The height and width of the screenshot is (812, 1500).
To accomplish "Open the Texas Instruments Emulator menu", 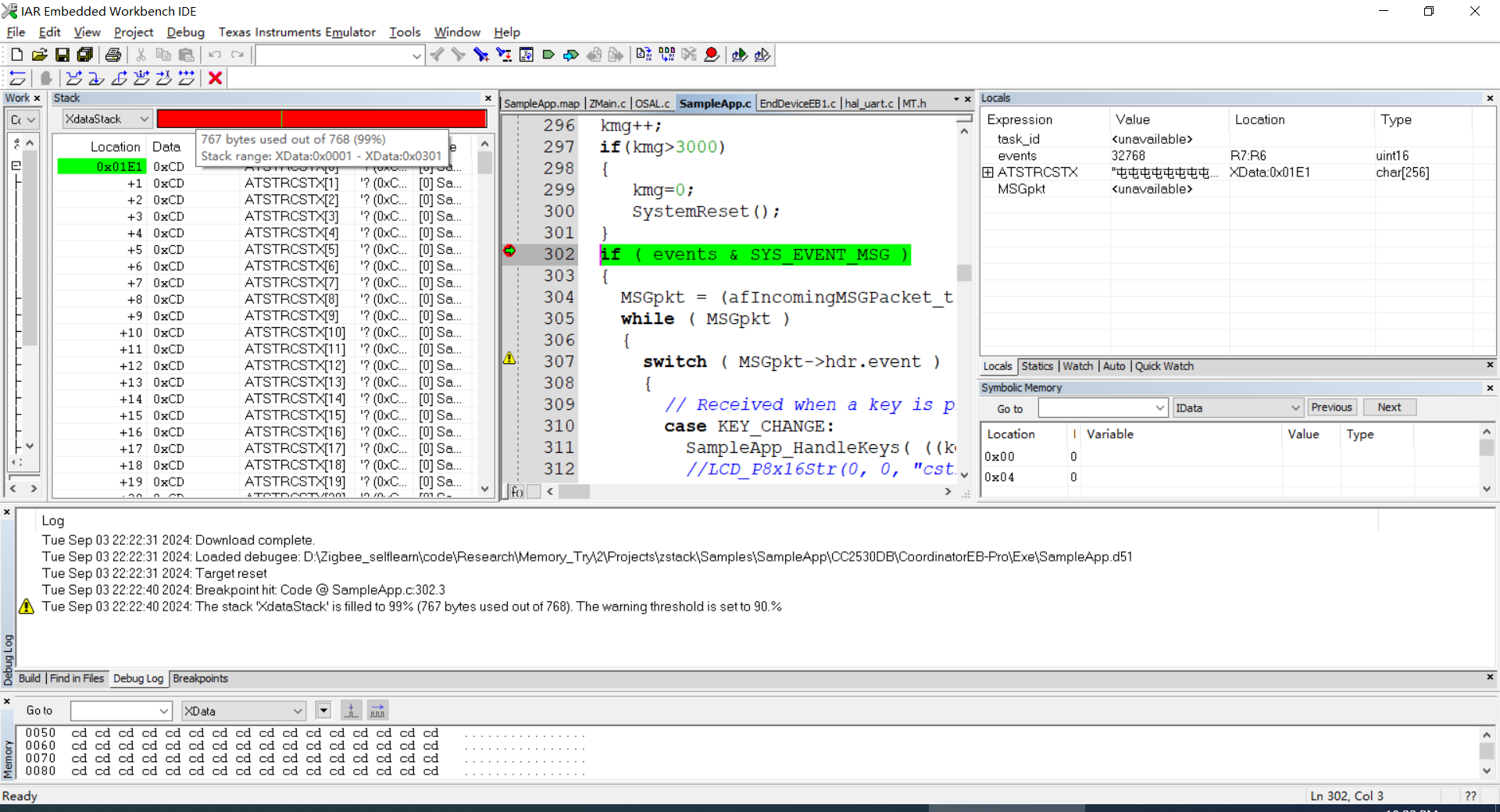I will 297,32.
